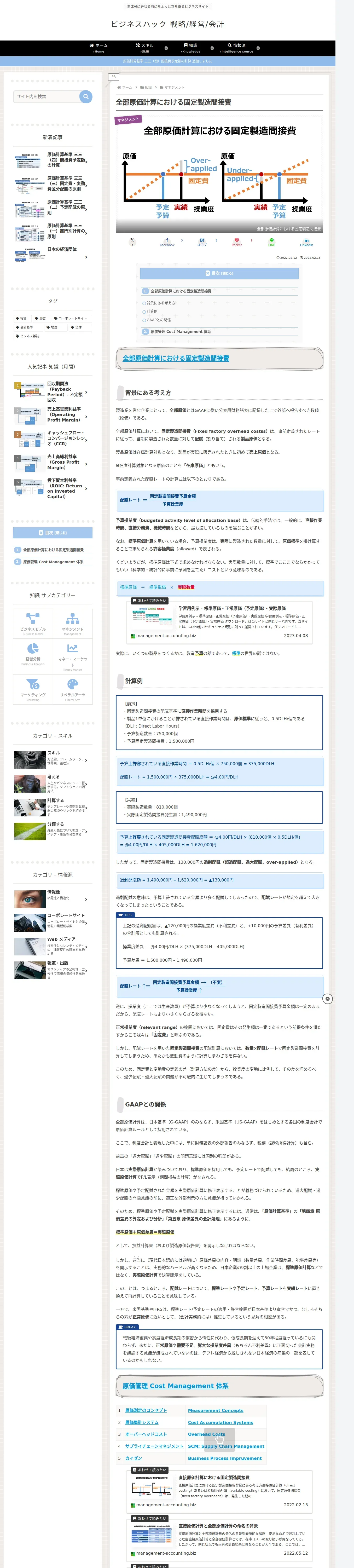
Task: Open the ホーム Home menu item
Action: 98,48
